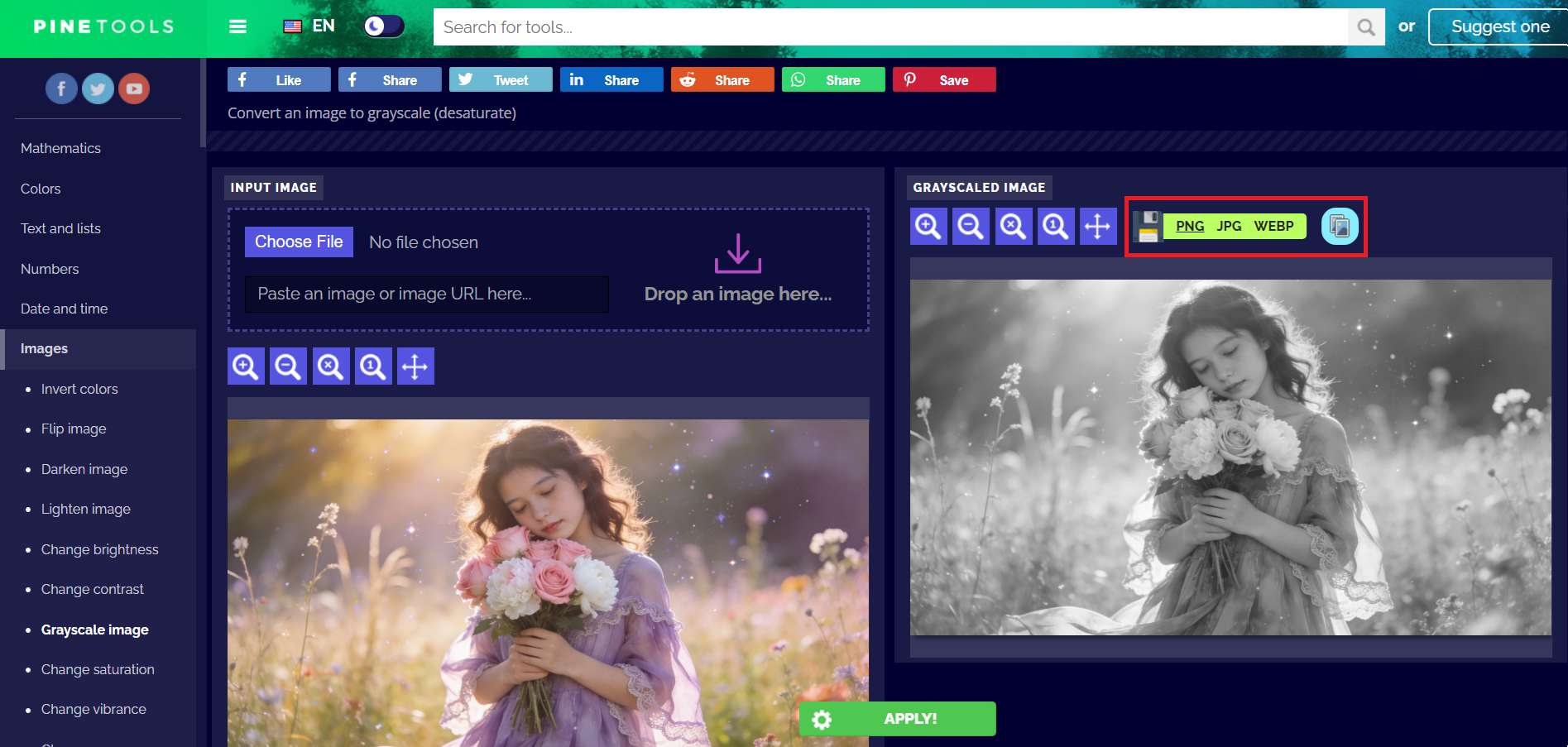Set the input image to 1:1 zoom
This screenshot has width=1568, height=747.
tap(373, 366)
